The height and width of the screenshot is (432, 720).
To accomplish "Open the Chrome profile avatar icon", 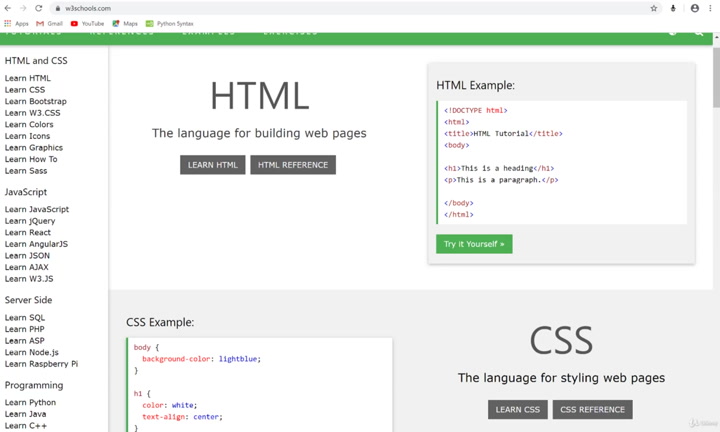I will [x=695, y=8].
